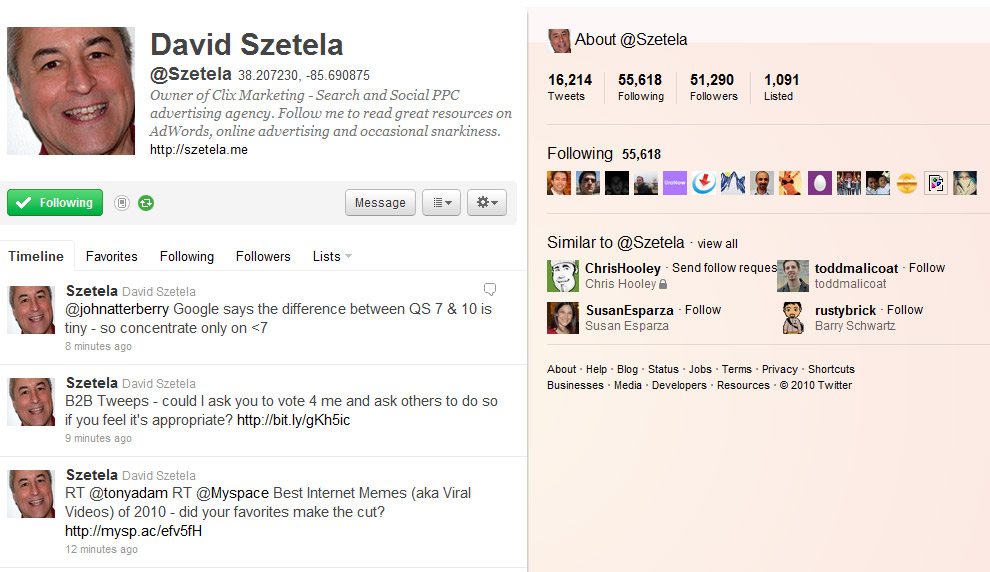Screen dimensions: 990x572
Task: Follow SusanEsparza from similar users
Action: coord(703,310)
